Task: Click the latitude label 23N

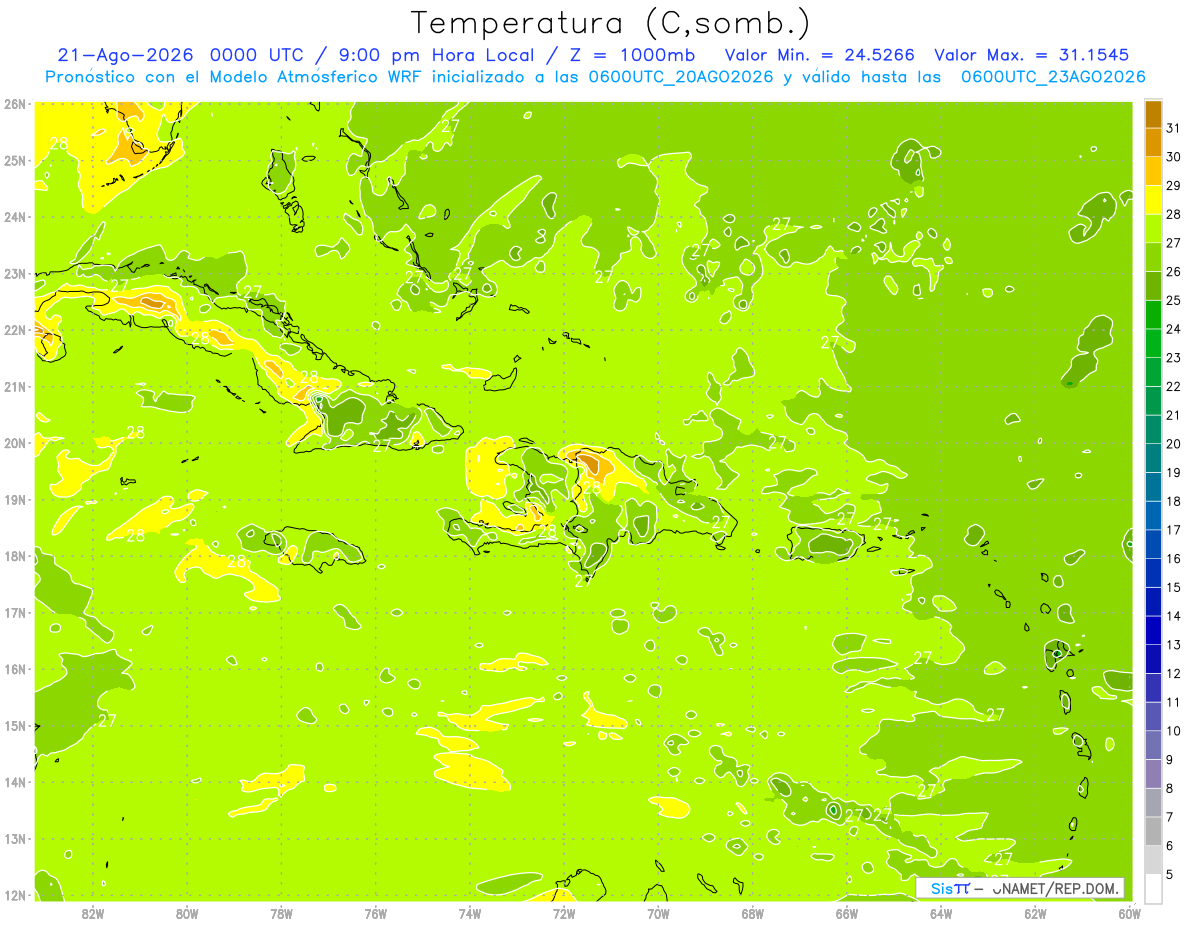Action: click(15, 274)
